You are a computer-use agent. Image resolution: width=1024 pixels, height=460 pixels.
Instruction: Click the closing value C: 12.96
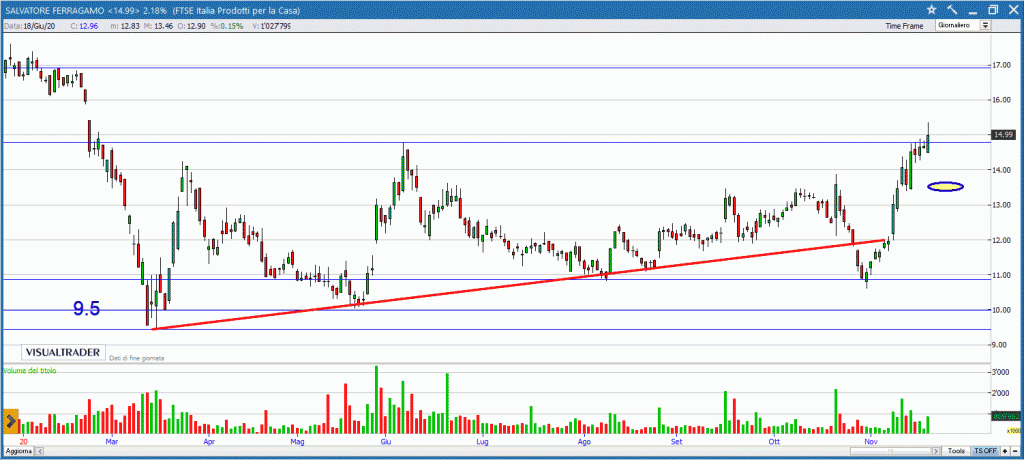tap(84, 25)
